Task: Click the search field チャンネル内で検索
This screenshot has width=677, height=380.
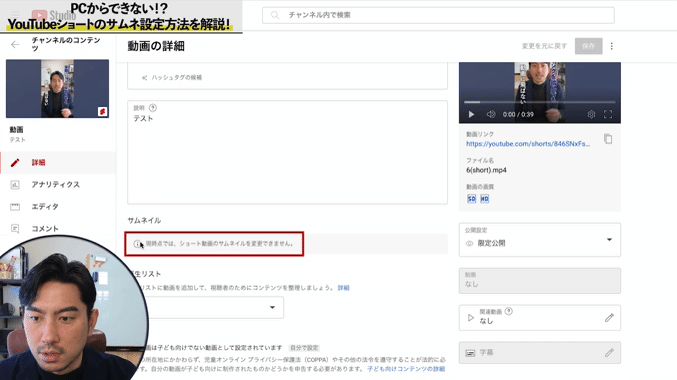Action: pos(438,15)
